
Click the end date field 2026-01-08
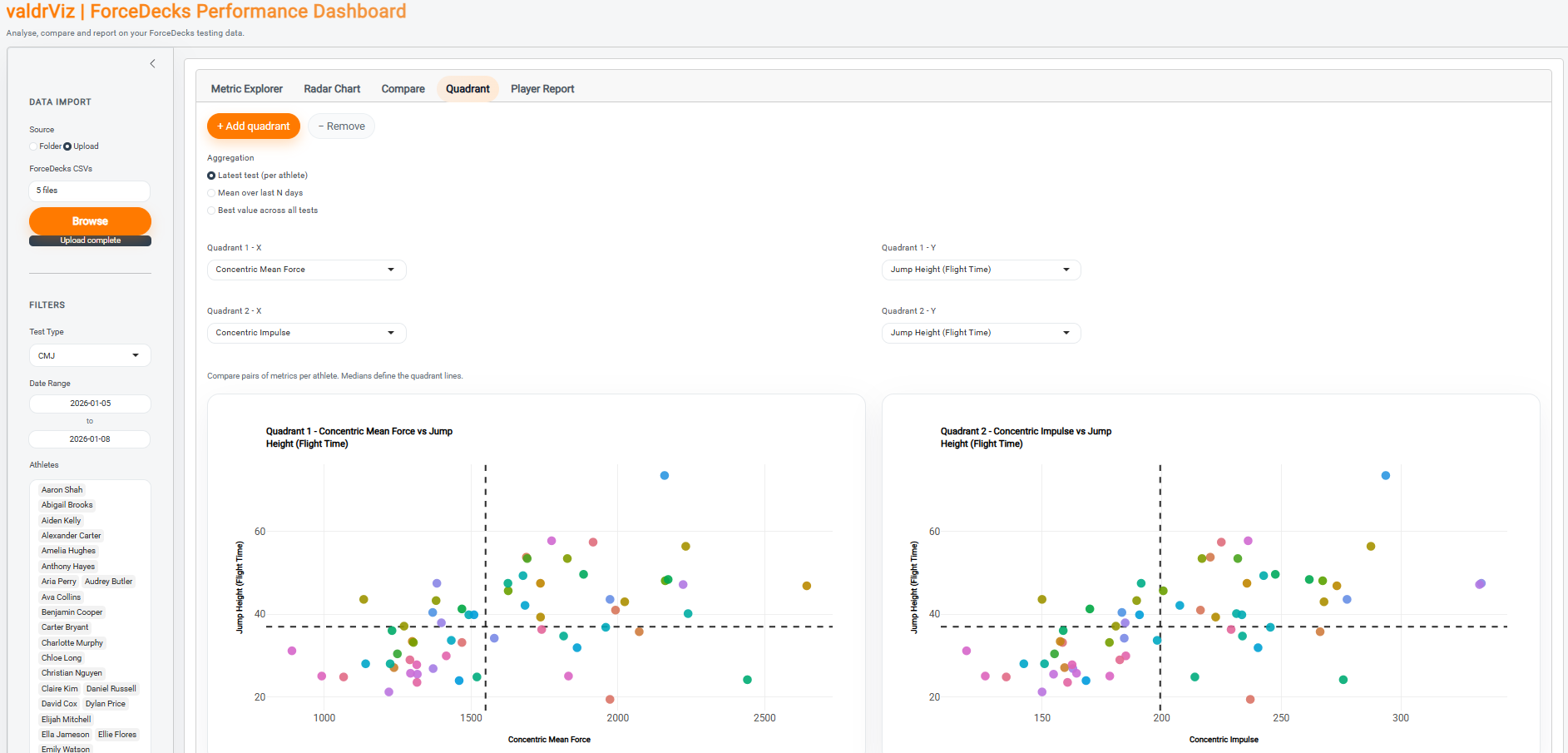(90, 439)
